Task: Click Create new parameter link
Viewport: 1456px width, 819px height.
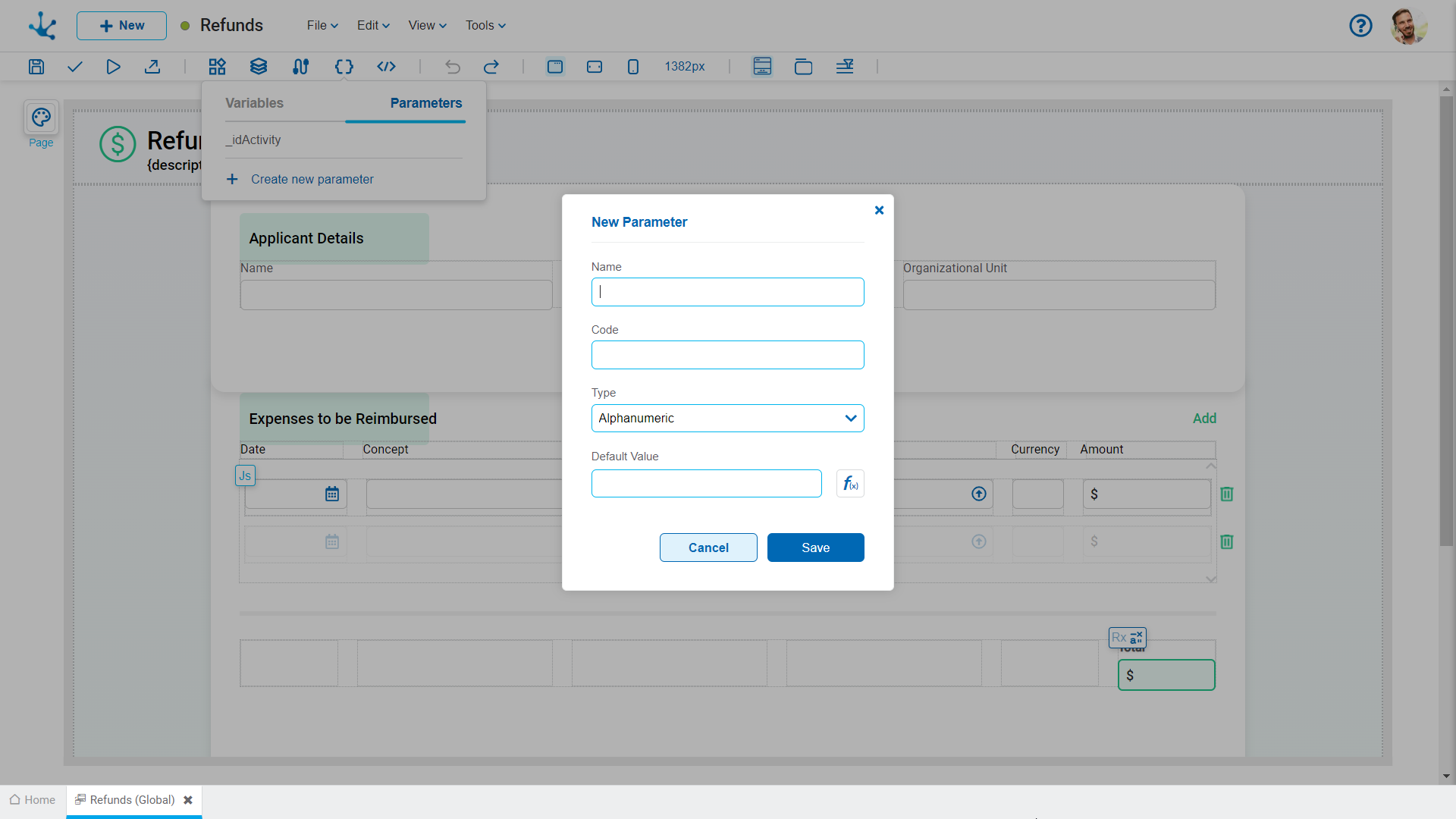Action: pyautogui.click(x=312, y=180)
